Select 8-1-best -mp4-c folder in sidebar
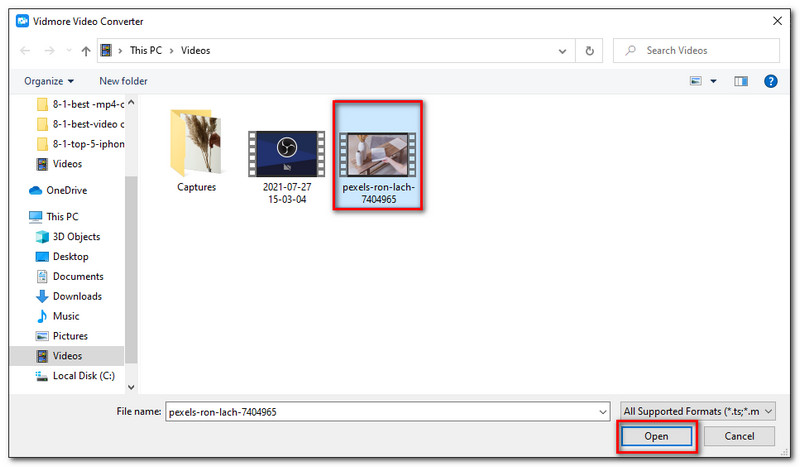 [81, 104]
